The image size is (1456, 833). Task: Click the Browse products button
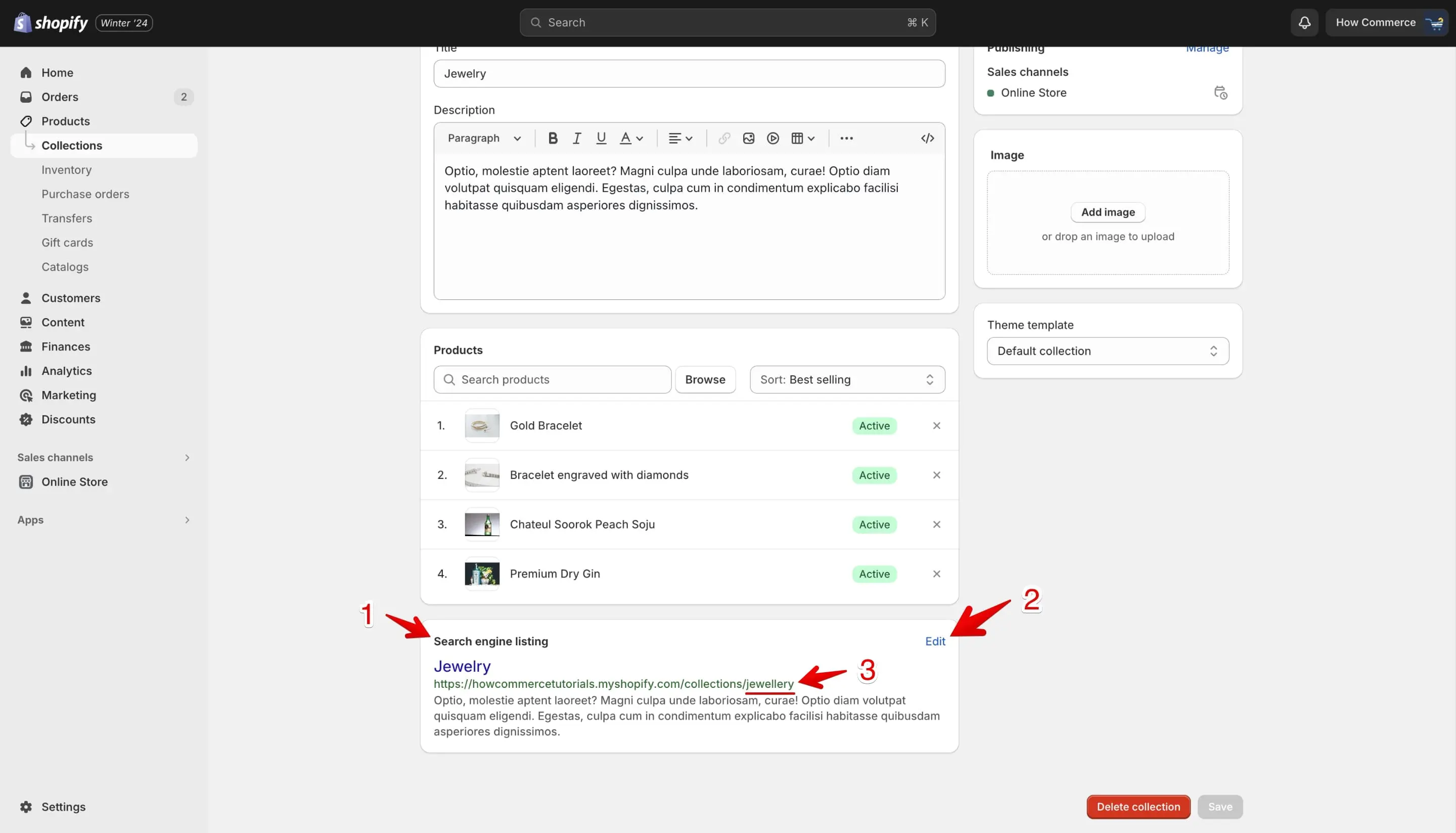coord(705,379)
